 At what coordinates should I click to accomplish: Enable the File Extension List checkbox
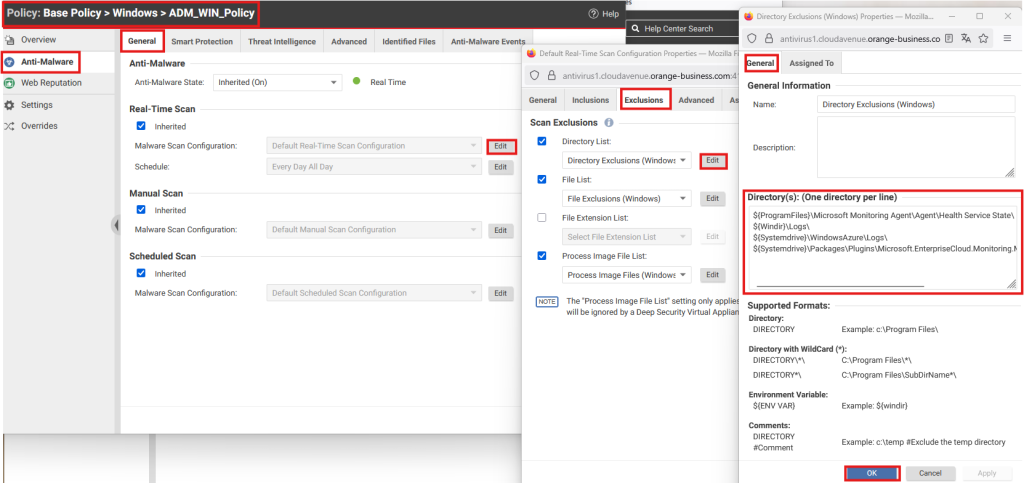[x=542, y=217]
